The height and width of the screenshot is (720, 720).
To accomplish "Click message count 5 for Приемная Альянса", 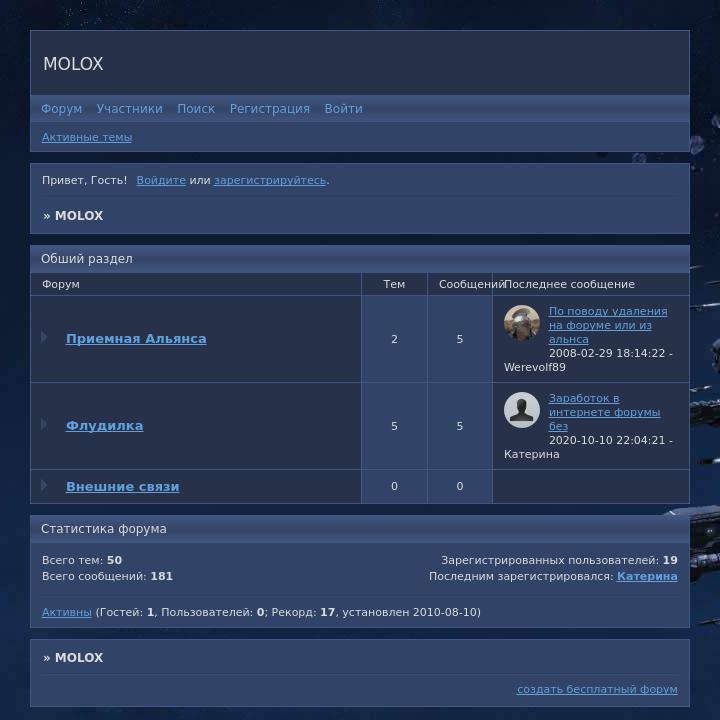I will (x=460, y=339).
